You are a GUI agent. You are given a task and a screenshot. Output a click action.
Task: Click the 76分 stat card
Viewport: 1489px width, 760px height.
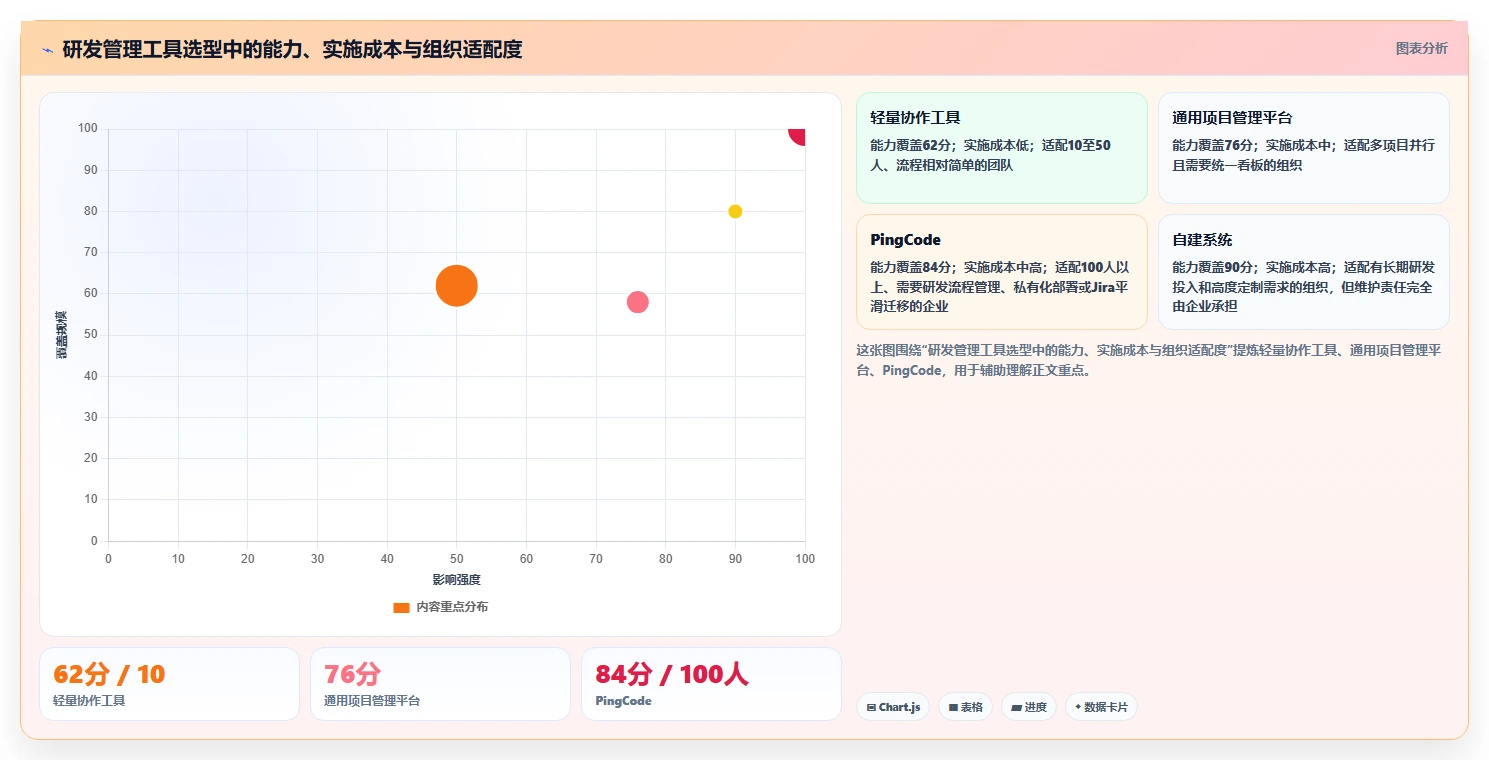440,684
